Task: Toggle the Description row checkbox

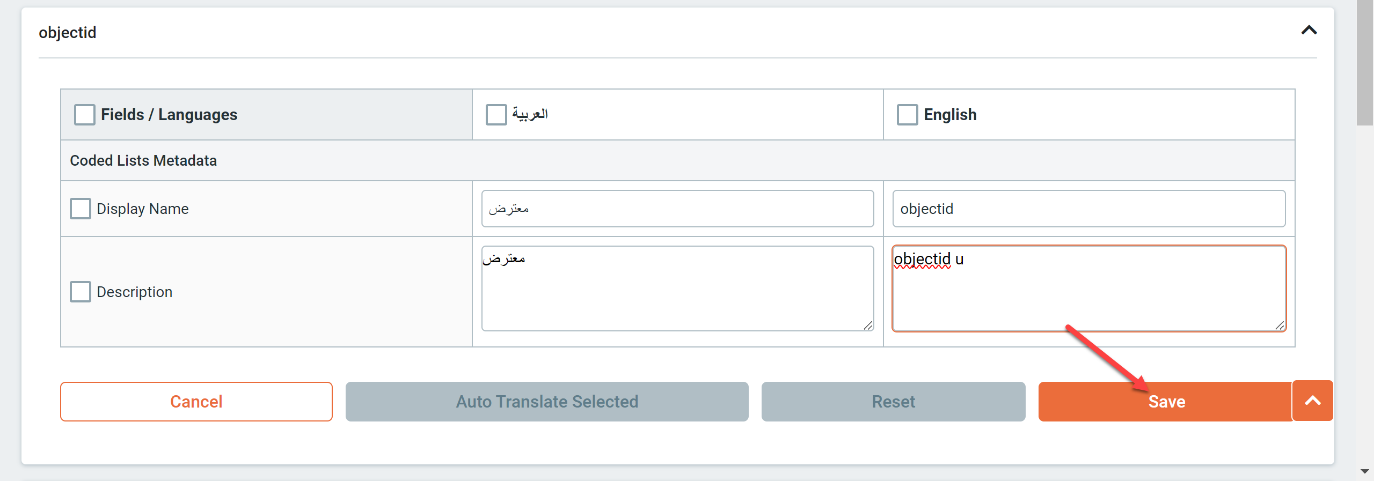Action: coord(80,292)
